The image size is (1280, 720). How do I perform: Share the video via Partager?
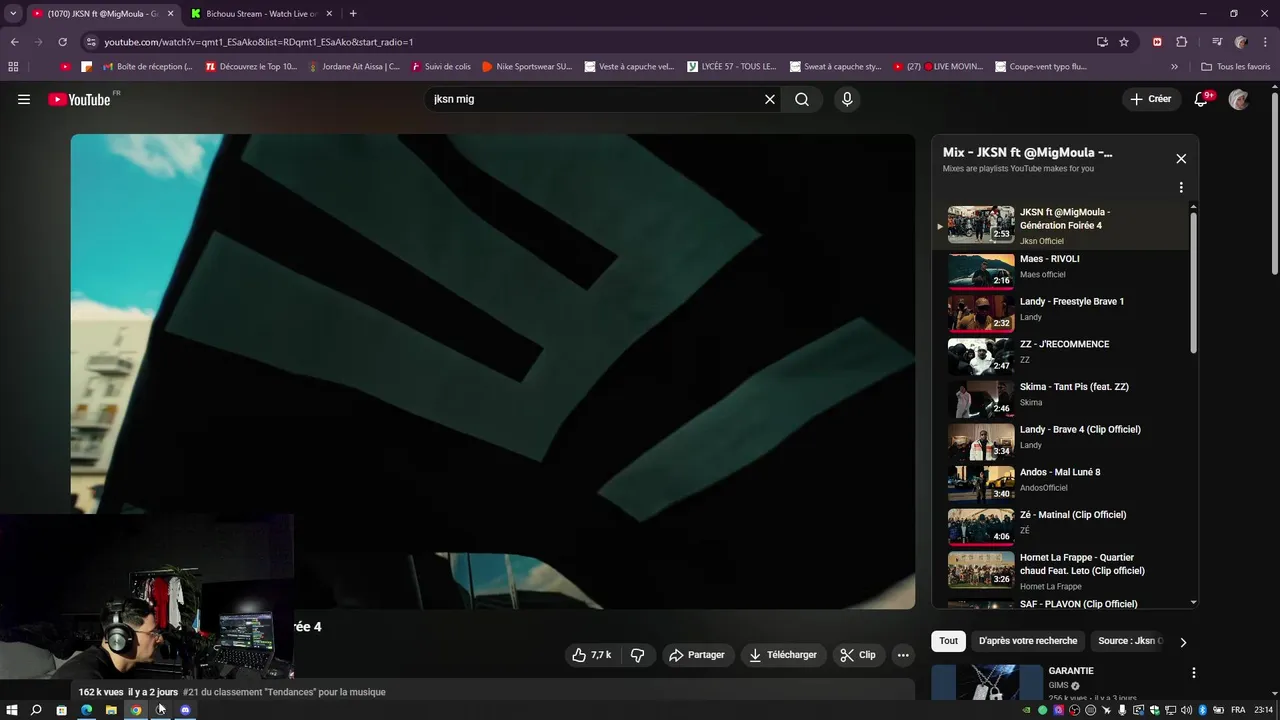point(697,655)
